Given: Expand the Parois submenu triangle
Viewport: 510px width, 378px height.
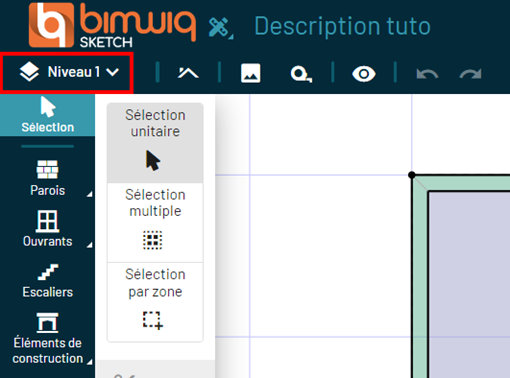Looking at the screenshot, I should tap(89, 194).
